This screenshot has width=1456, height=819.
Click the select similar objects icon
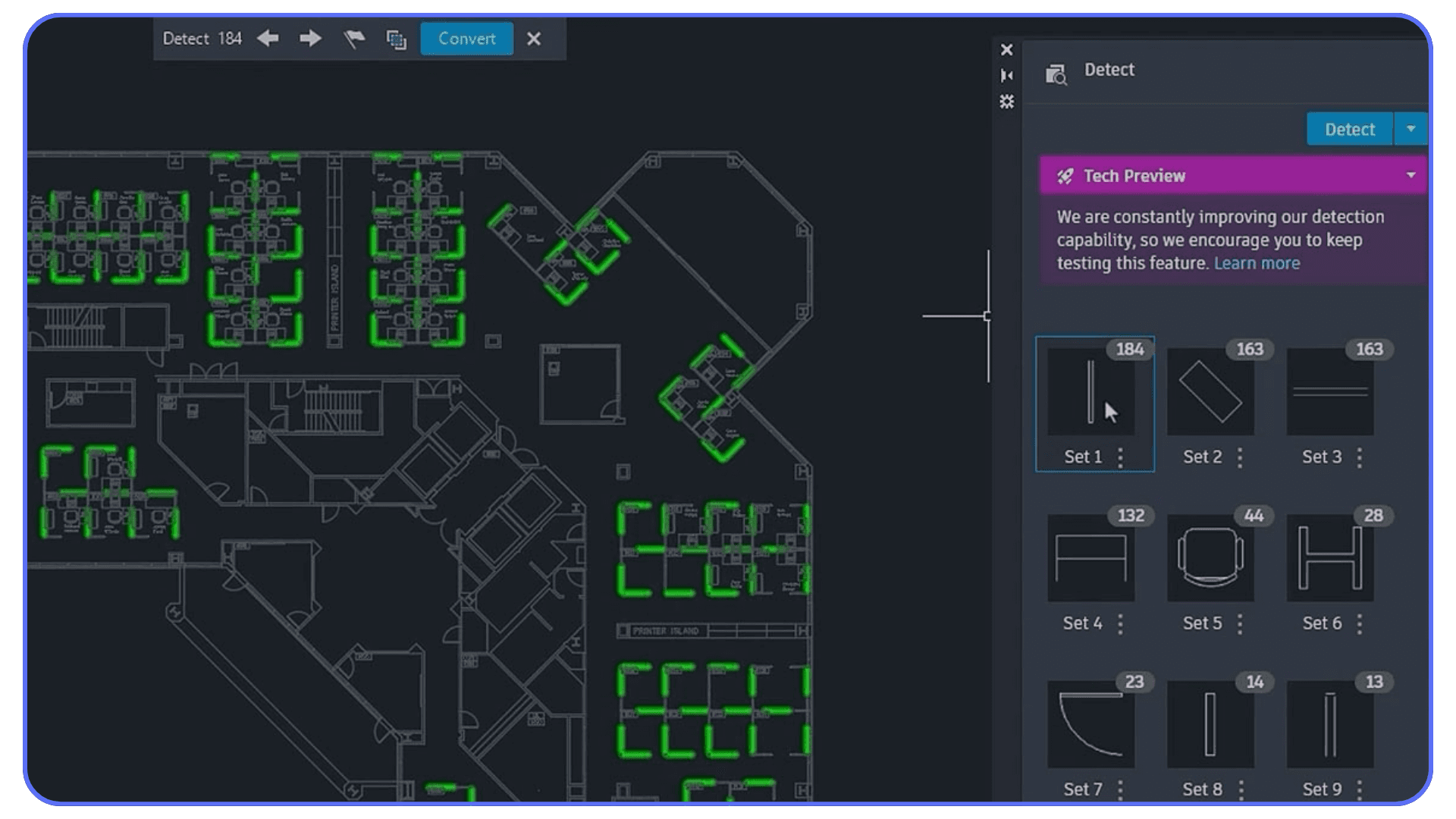(x=397, y=39)
